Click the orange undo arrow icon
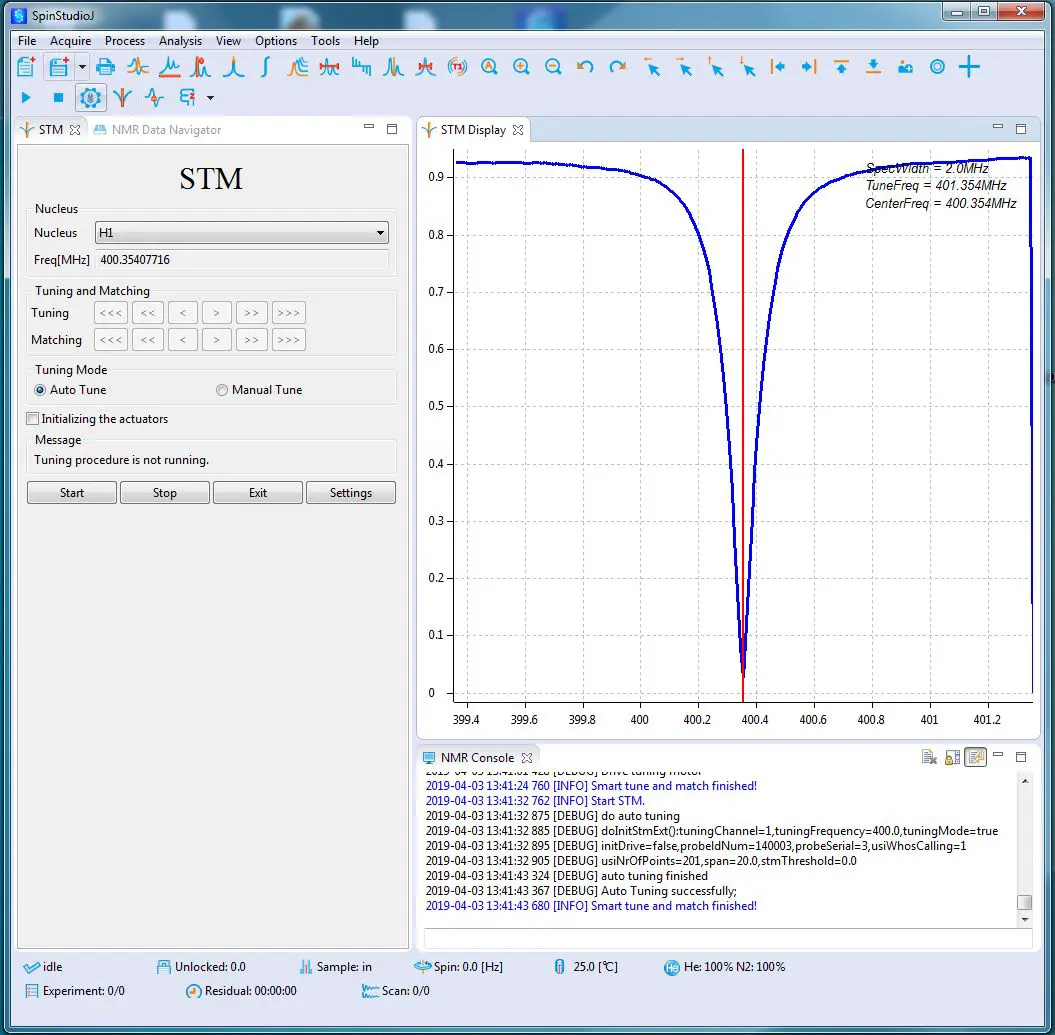The image size is (1055, 1035). (586, 67)
